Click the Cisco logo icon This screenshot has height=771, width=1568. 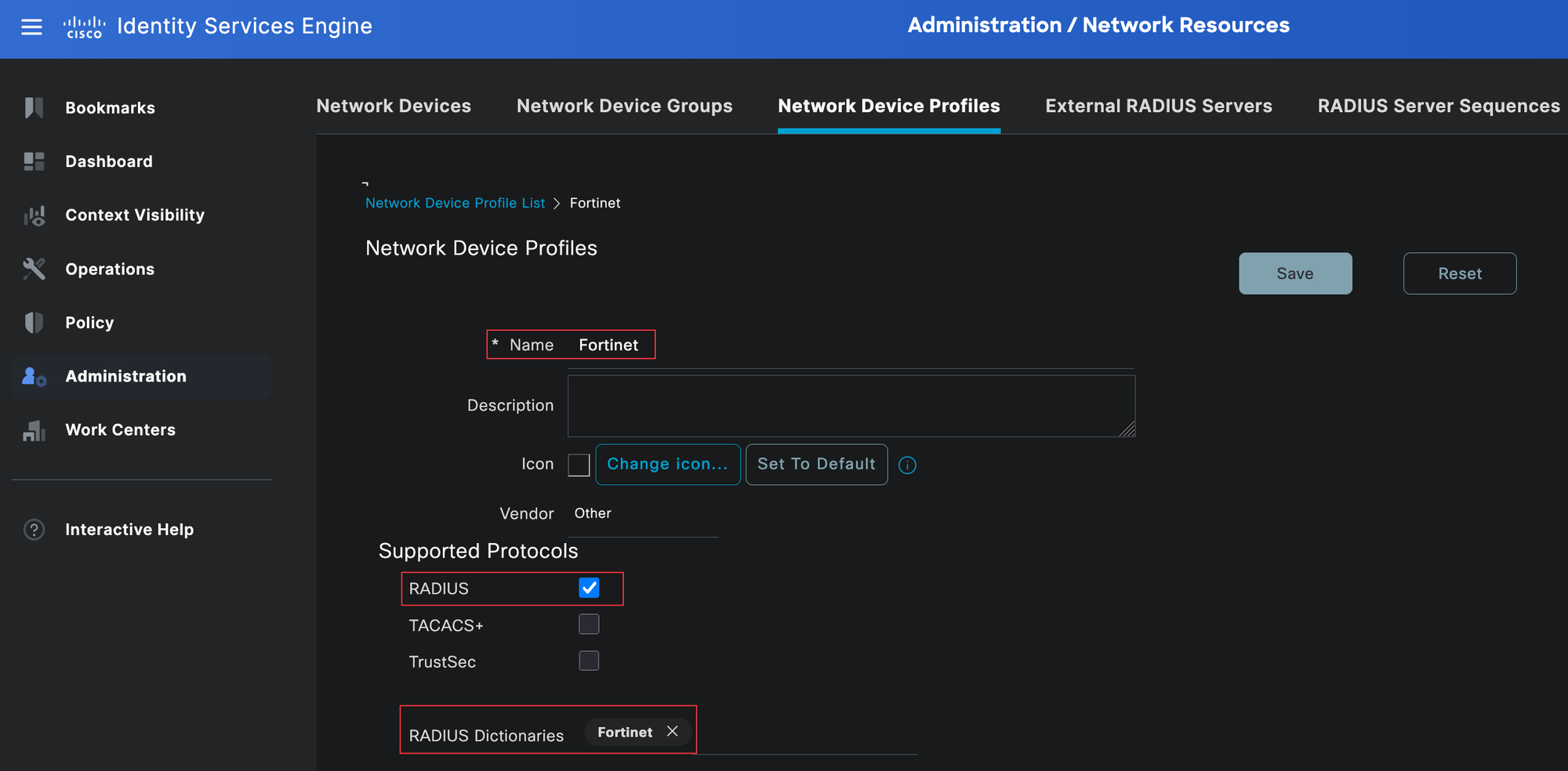(84, 27)
